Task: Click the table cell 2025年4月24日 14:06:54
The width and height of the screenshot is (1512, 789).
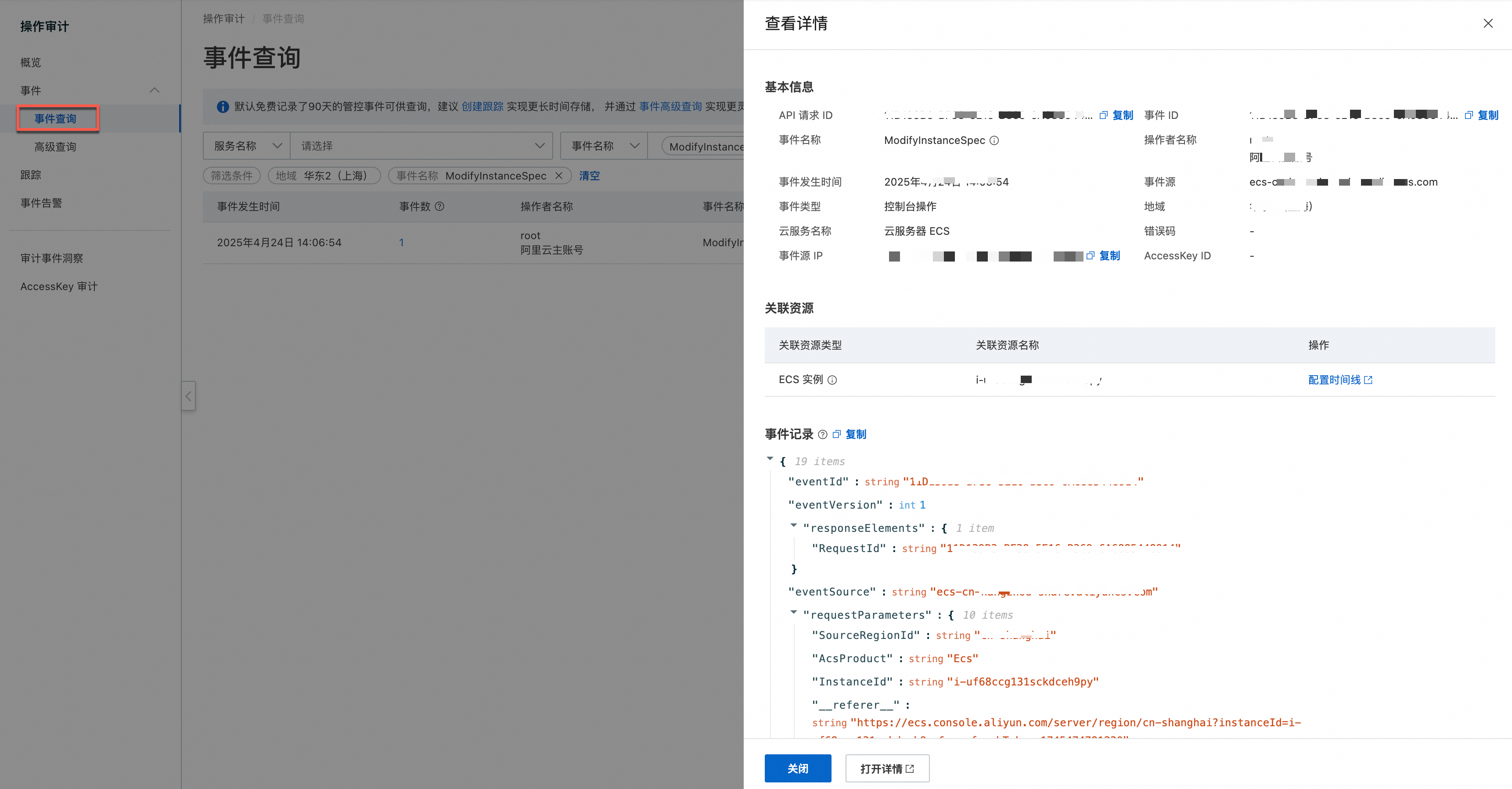Action: (x=279, y=243)
